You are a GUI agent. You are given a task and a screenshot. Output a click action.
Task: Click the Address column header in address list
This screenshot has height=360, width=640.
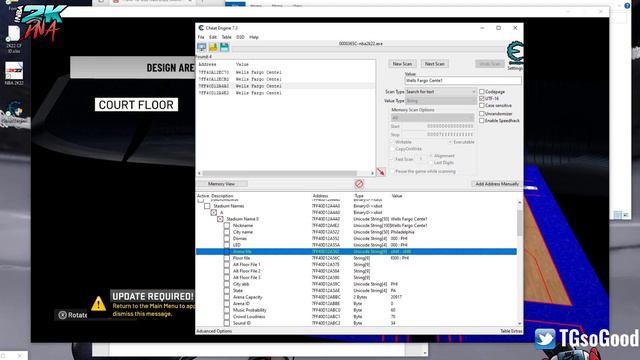pyautogui.click(x=320, y=196)
